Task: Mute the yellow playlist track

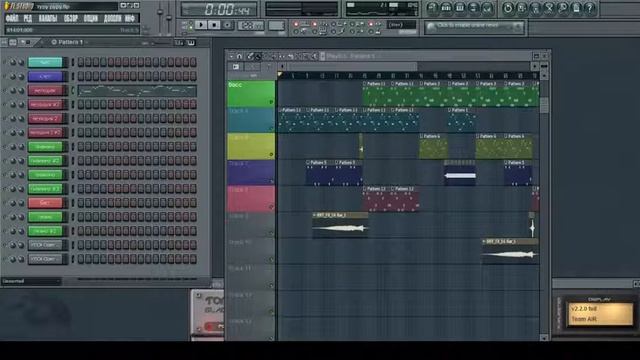Action: [x=271, y=155]
